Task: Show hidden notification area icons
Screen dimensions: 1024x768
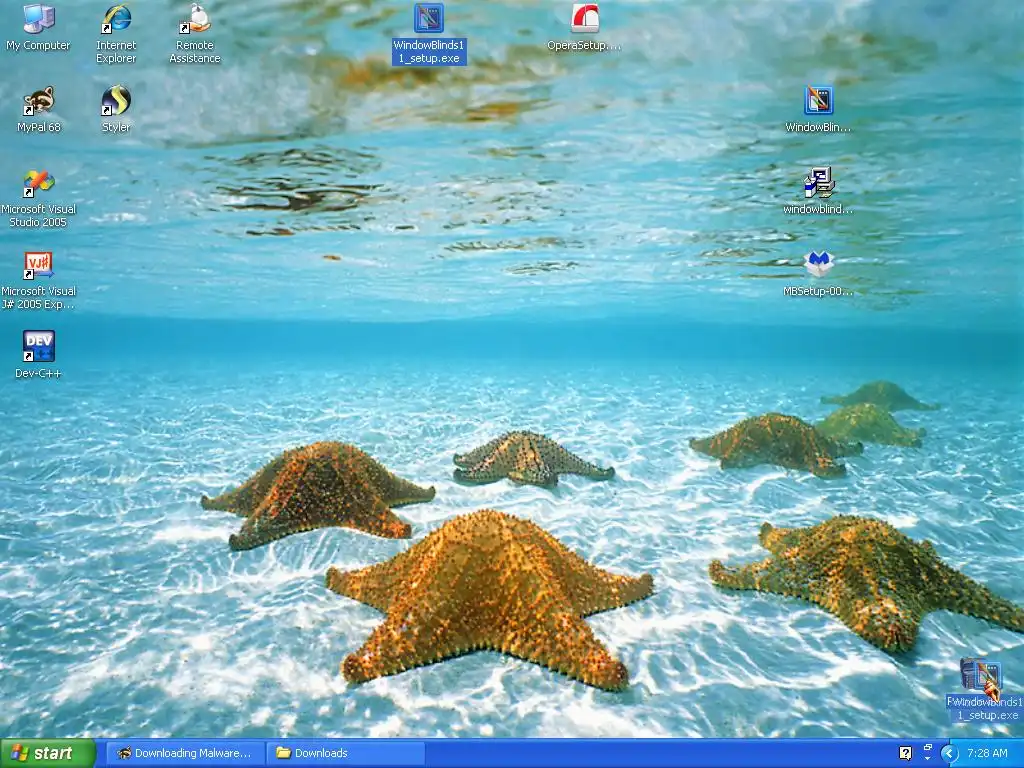Action: tap(949, 753)
